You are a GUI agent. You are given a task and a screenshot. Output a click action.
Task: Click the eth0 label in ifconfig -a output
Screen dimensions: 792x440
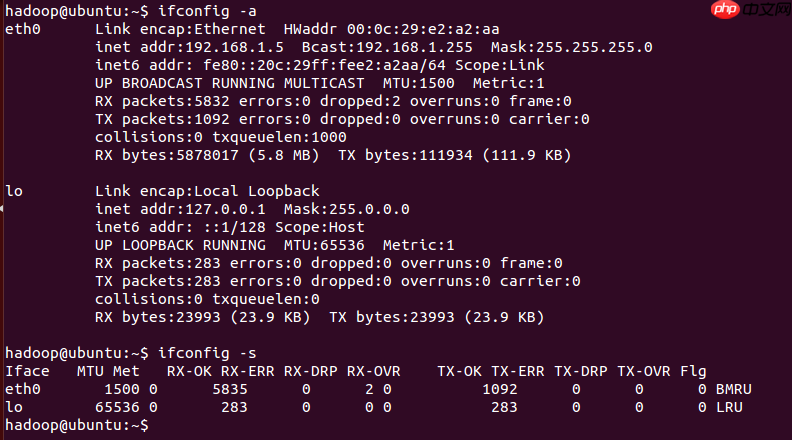[23, 29]
